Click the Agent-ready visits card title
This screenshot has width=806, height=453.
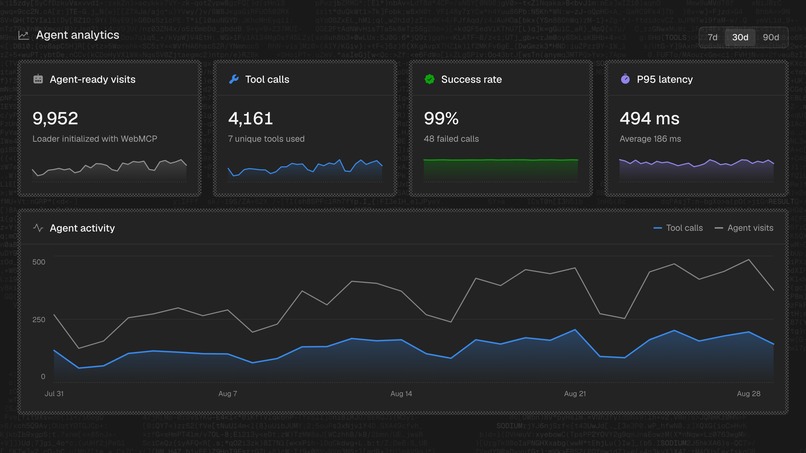(x=93, y=80)
